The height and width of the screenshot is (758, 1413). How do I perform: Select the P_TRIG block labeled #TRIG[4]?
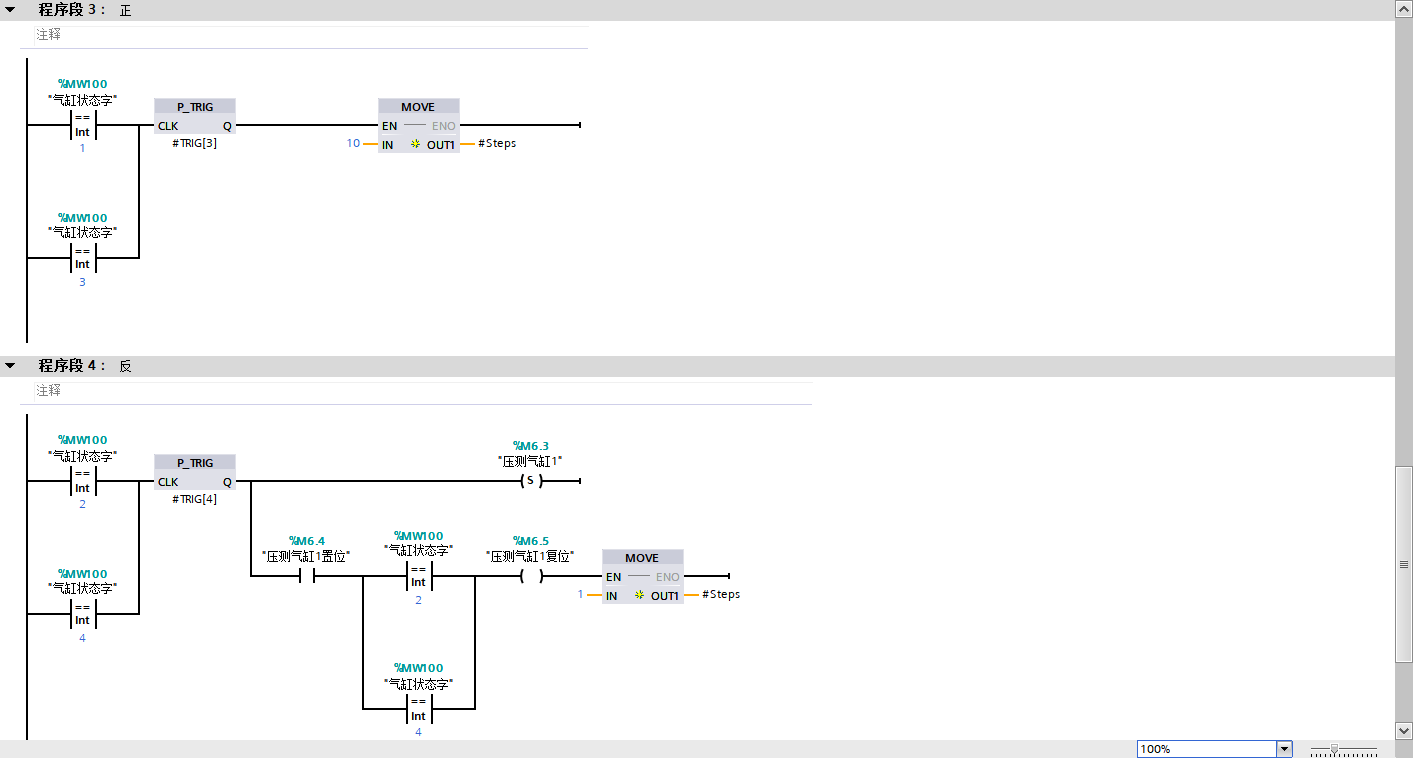[195, 472]
